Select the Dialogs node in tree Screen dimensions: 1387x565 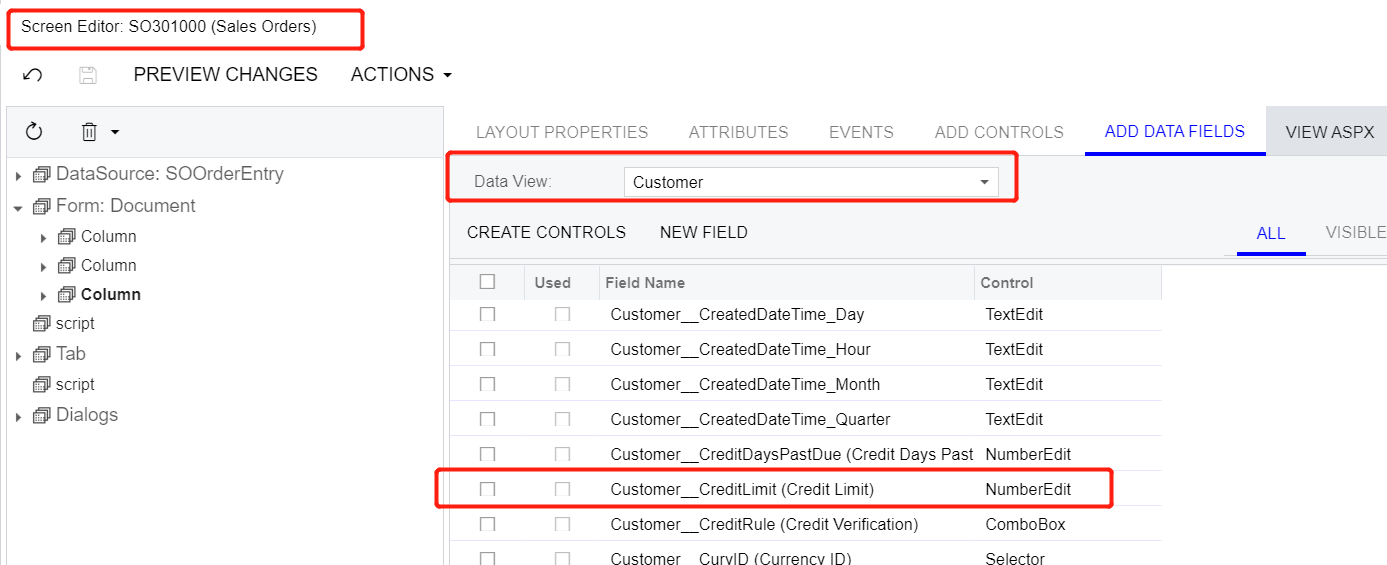tap(87, 415)
